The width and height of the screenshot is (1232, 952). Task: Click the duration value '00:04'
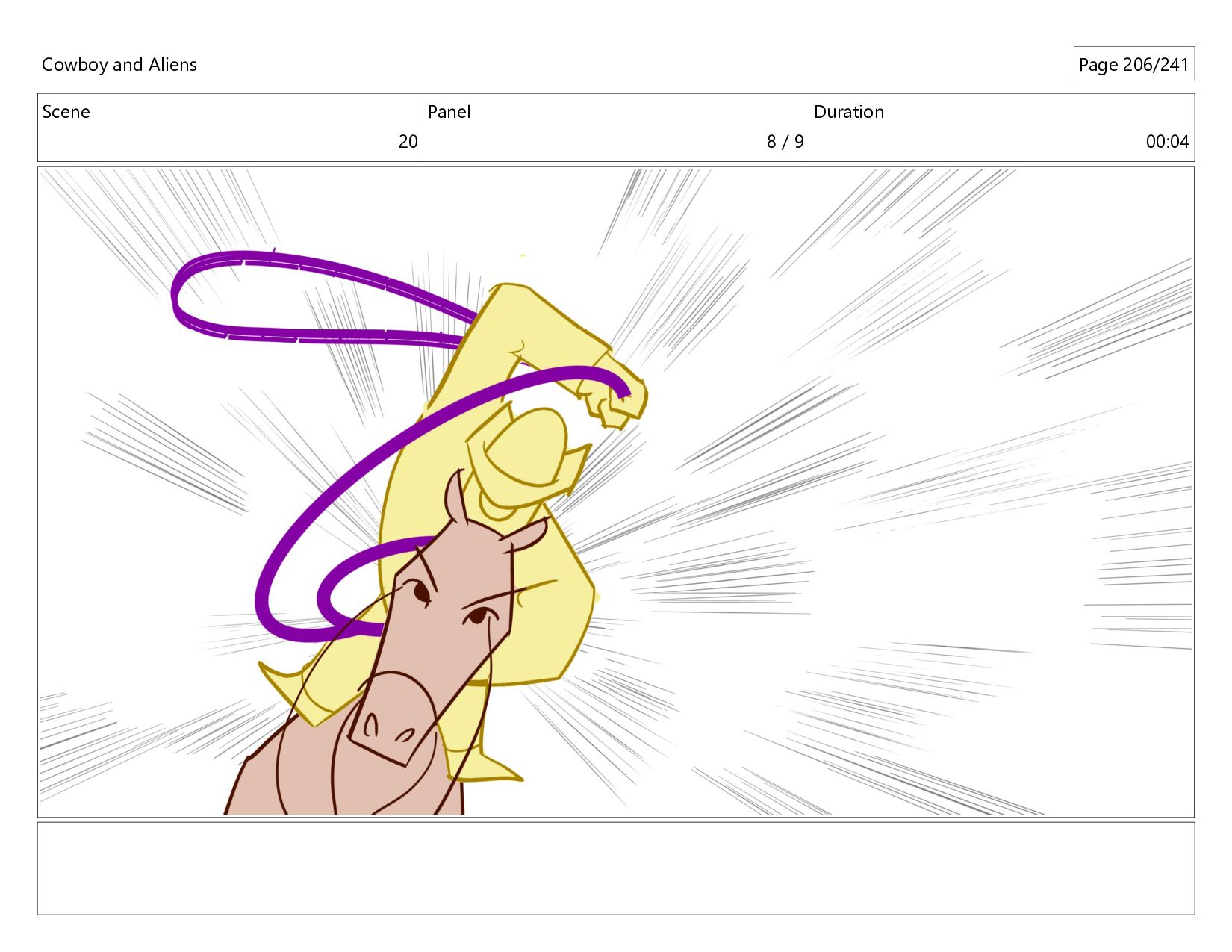pos(1167,142)
